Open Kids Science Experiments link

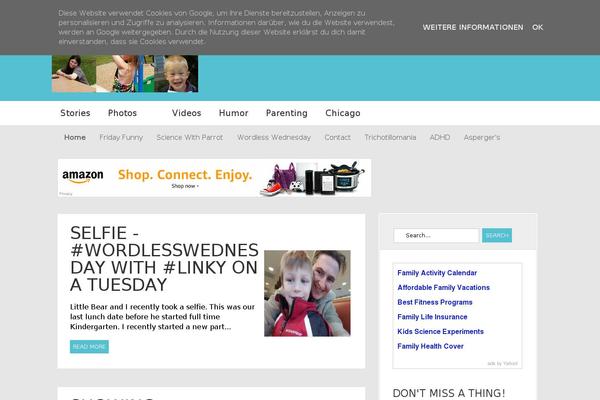tap(440, 331)
